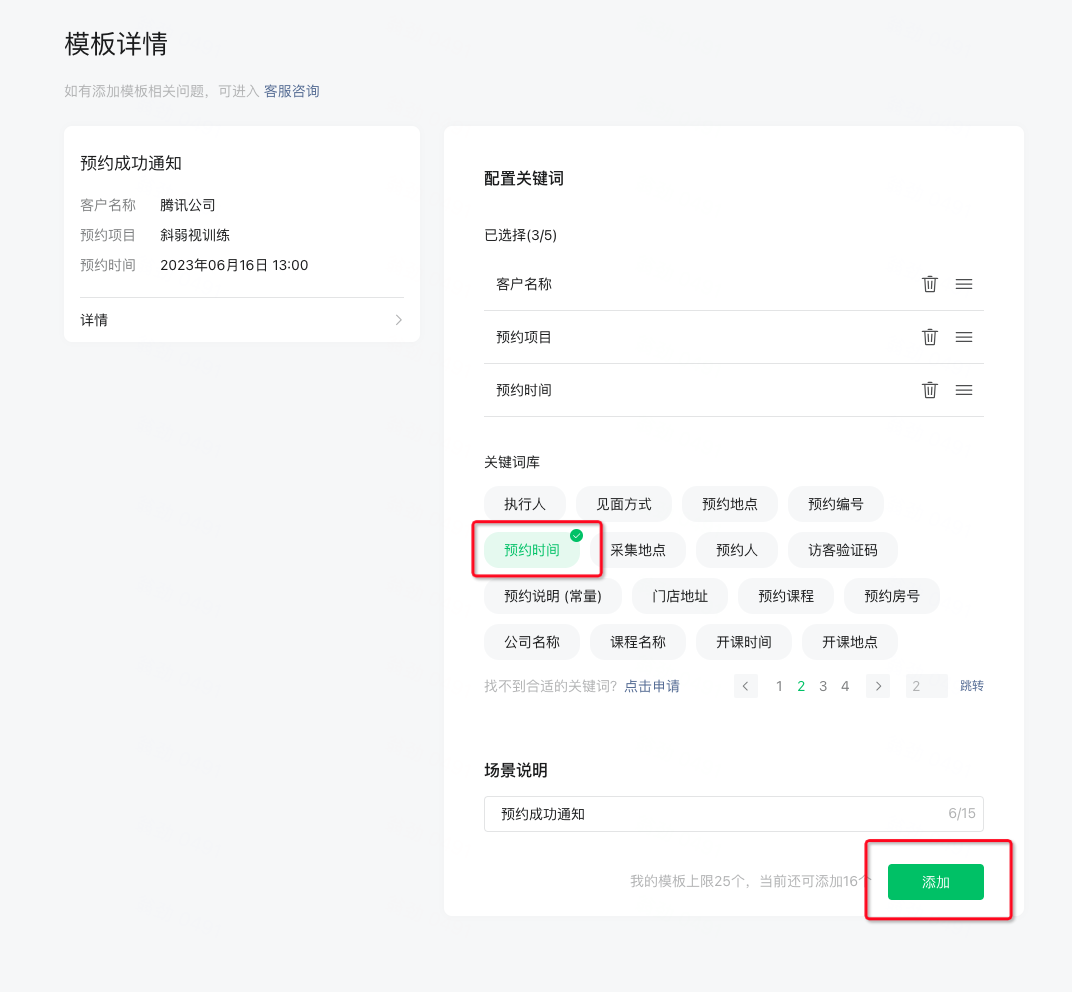Grab the reorder handle for 客户名称
Viewport: 1072px width, 992px height.
click(x=964, y=284)
